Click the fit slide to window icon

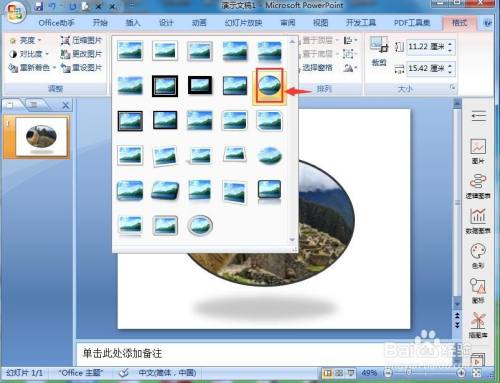477,373
